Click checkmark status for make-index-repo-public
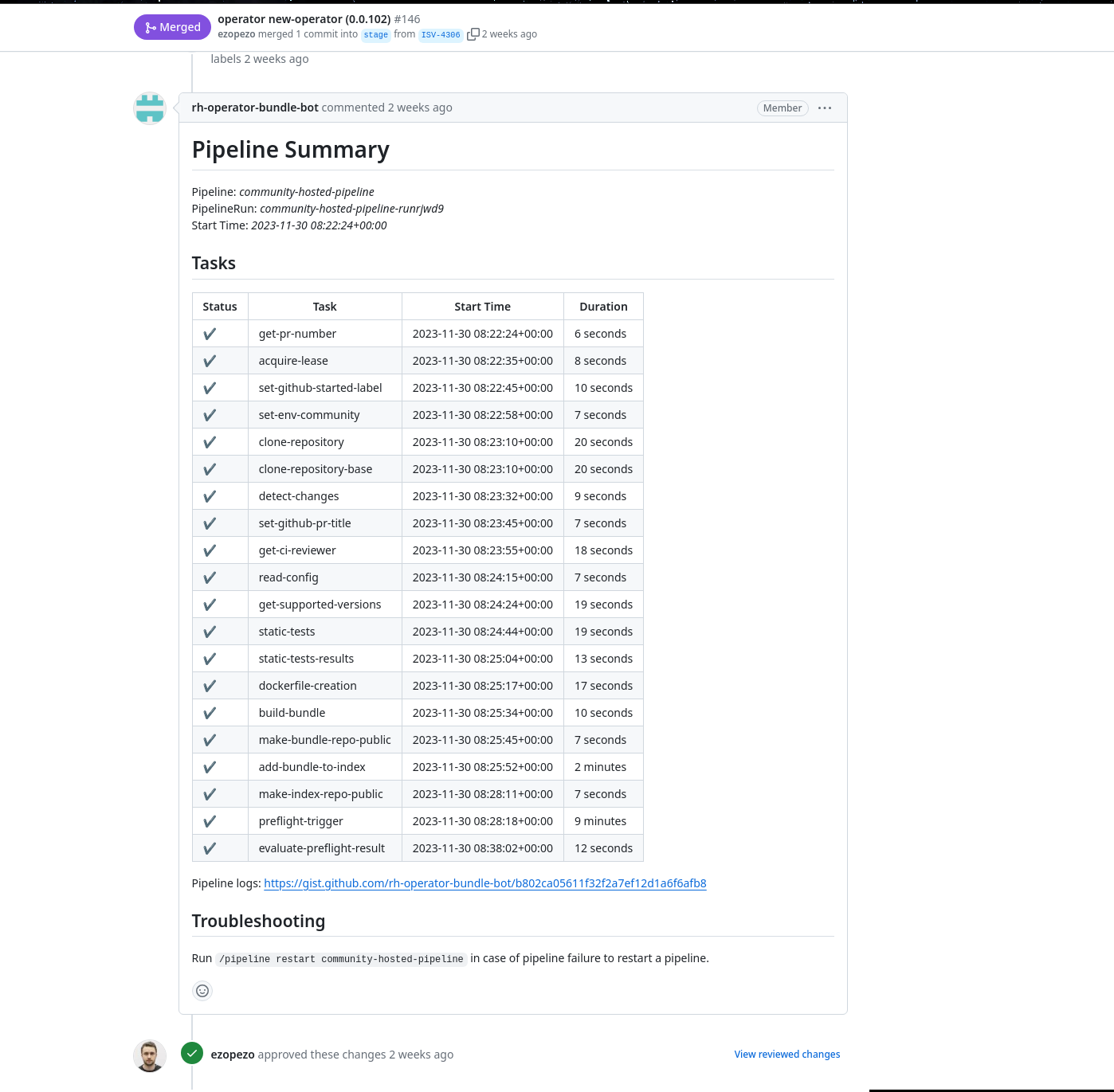Screen dimensions: 1114x1092 tap(210, 794)
